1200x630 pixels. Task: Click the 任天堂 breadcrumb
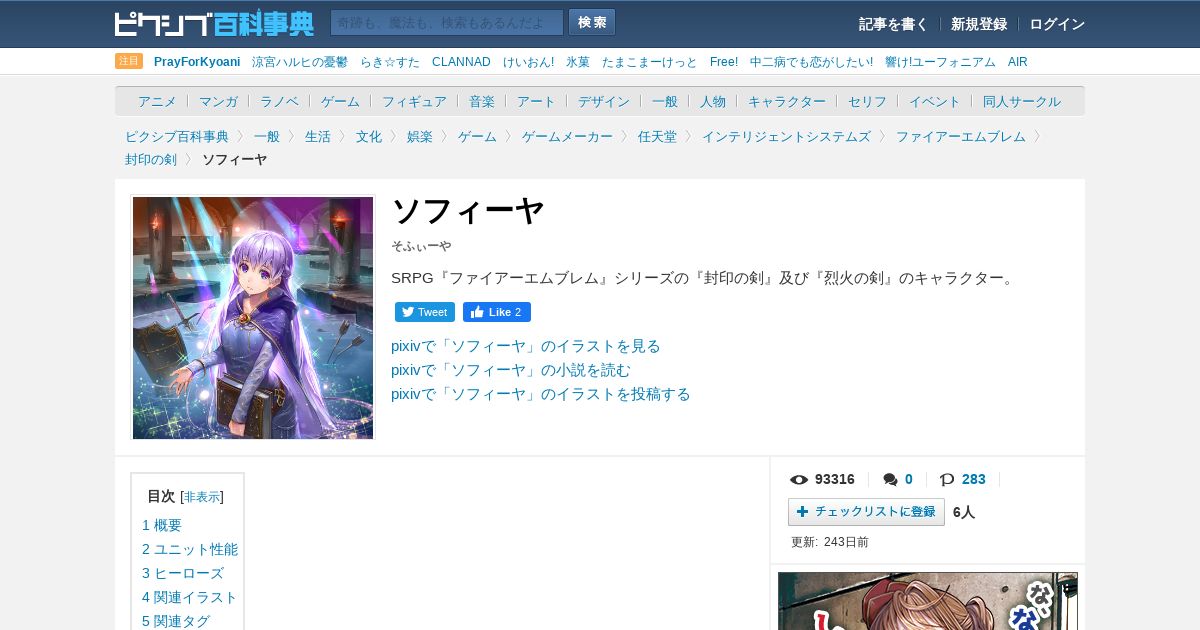(657, 136)
